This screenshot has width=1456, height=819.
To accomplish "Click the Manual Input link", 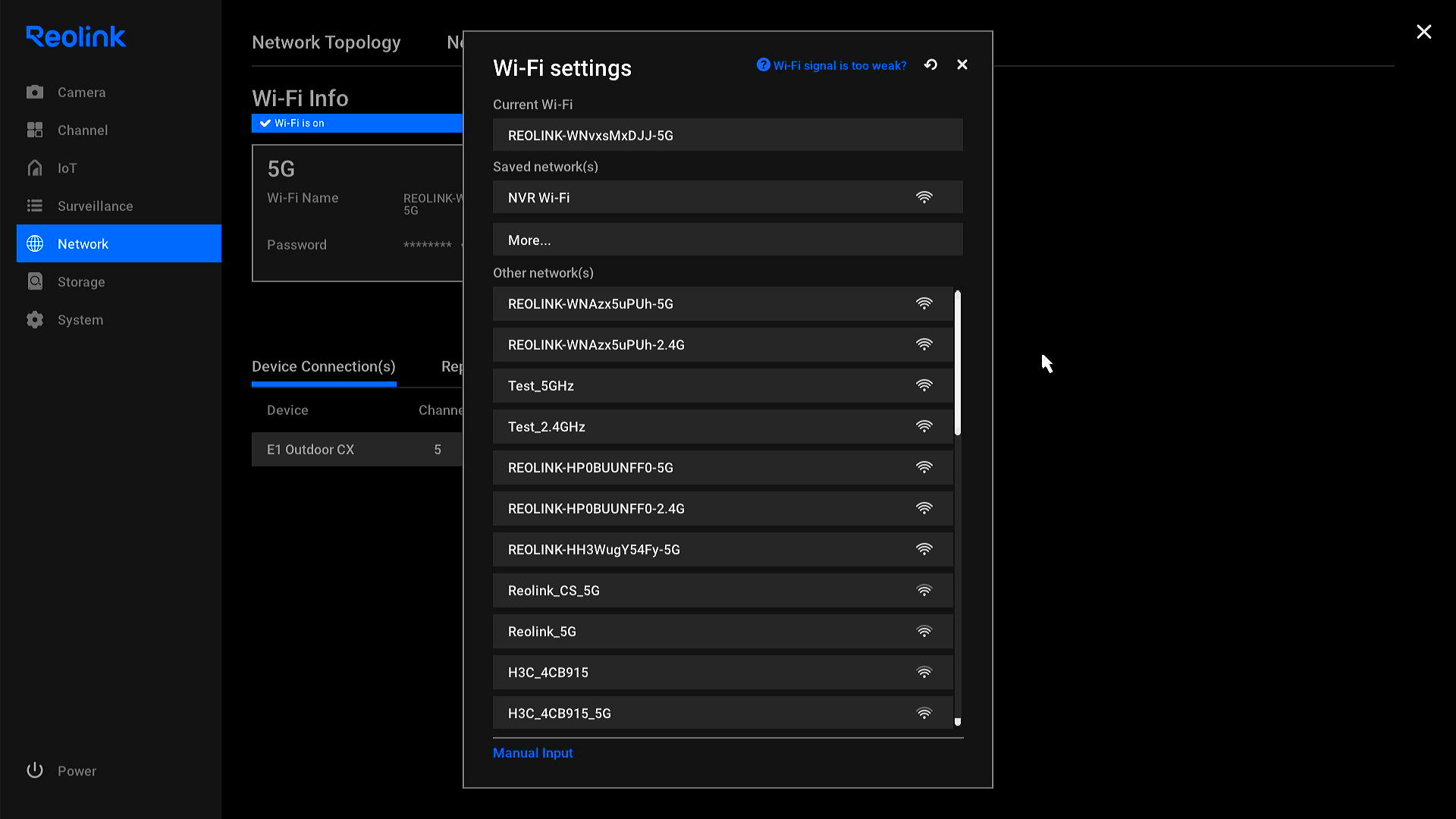I will [532, 752].
